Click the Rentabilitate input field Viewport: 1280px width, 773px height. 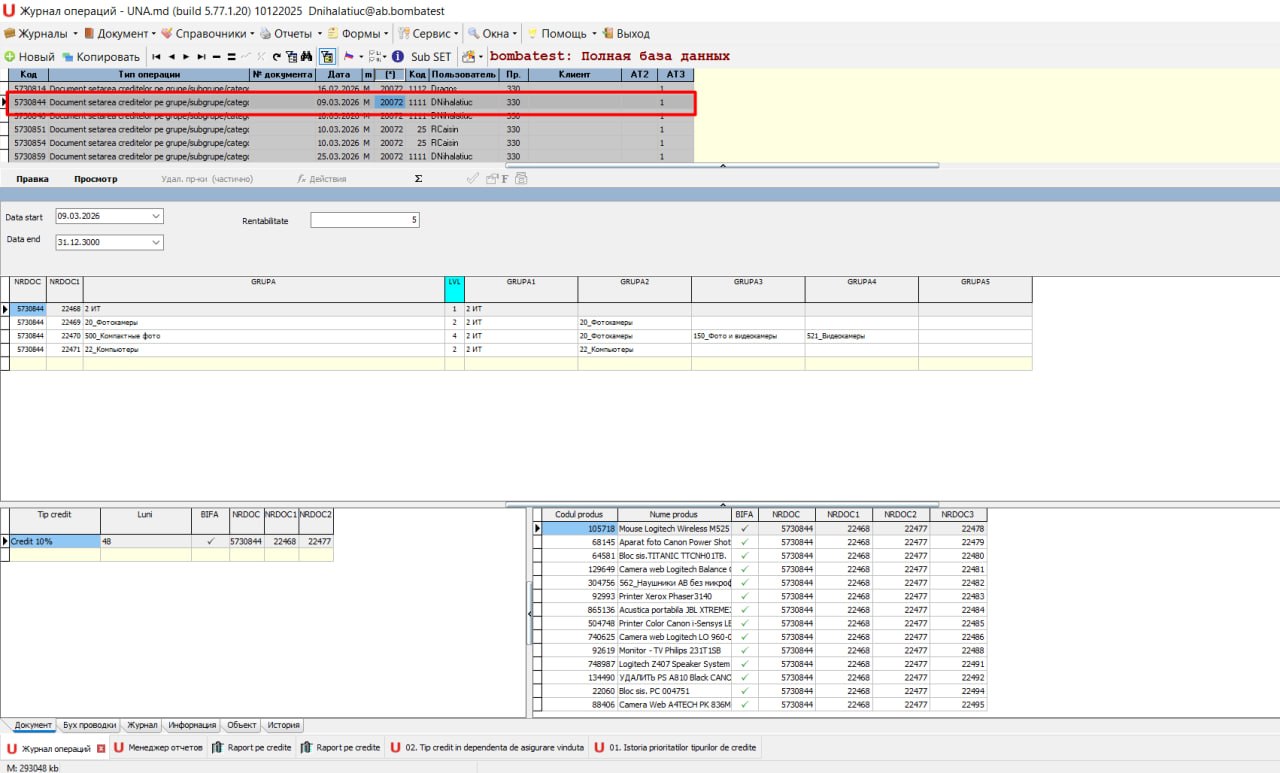click(365, 220)
